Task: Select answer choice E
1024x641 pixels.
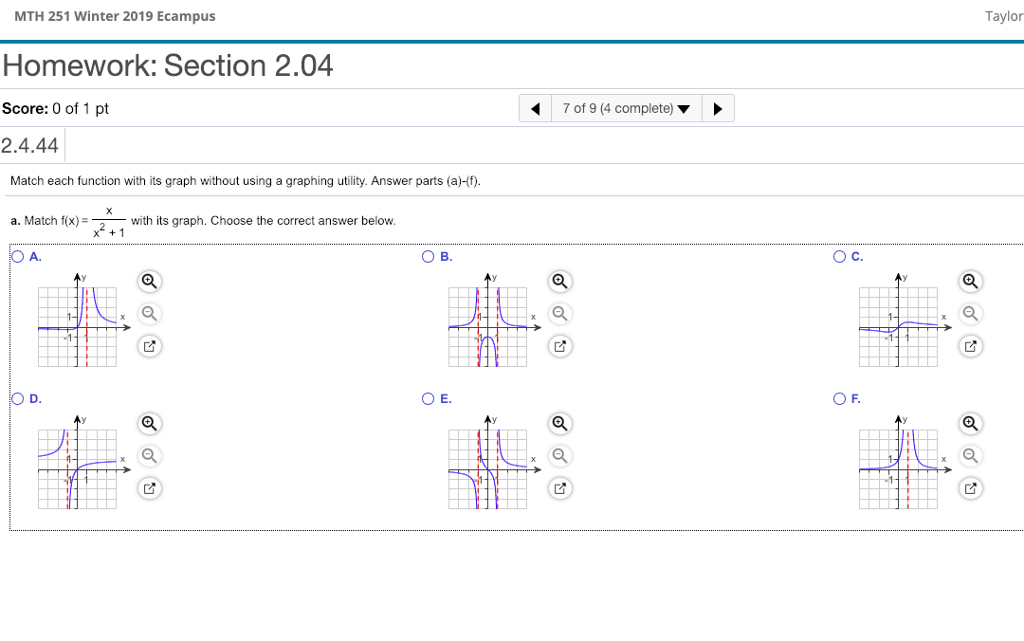Action: pyautogui.click(x=427, y=398)
